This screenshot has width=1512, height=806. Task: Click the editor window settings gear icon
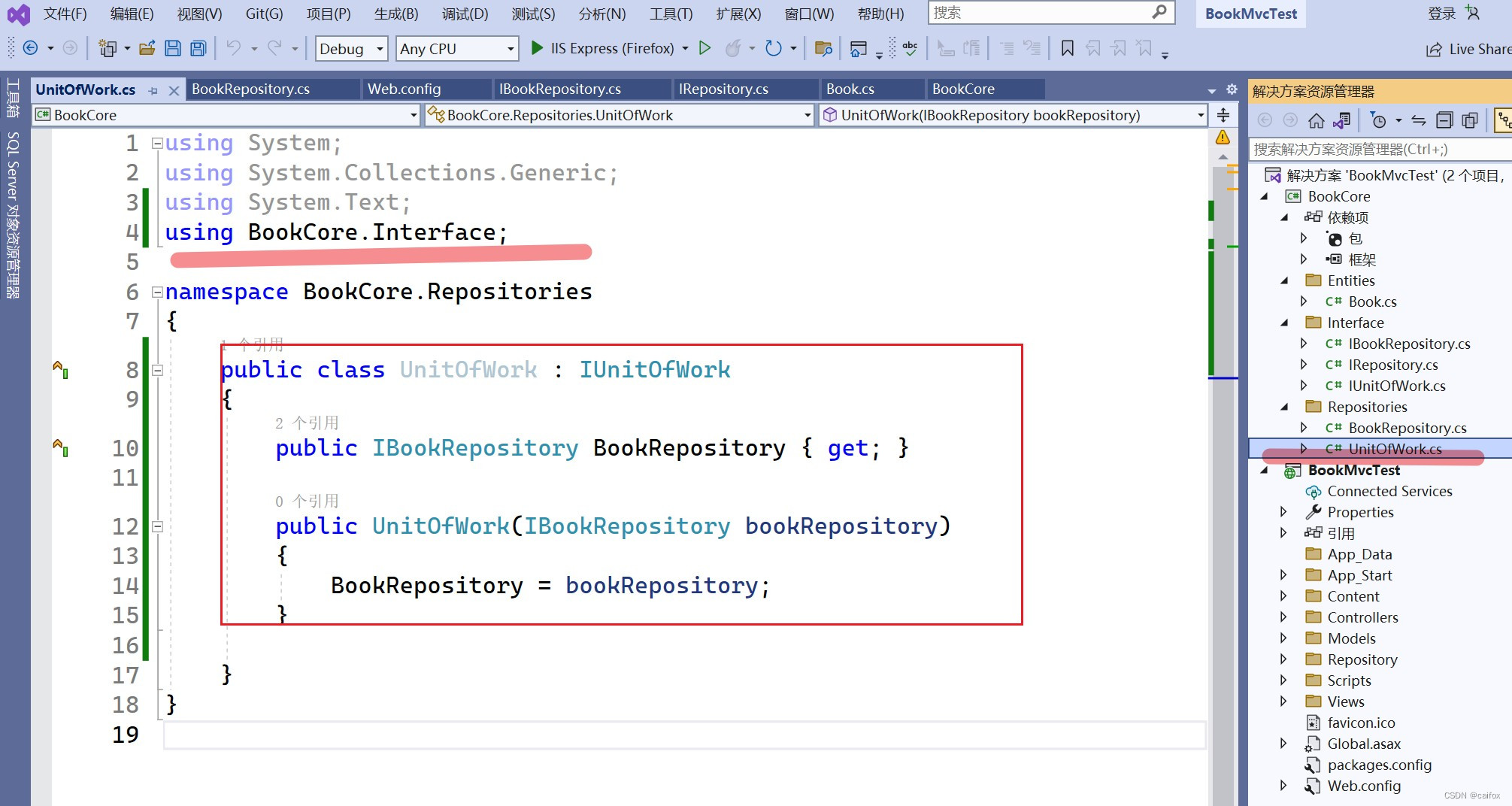click(x=1232, y=89)
